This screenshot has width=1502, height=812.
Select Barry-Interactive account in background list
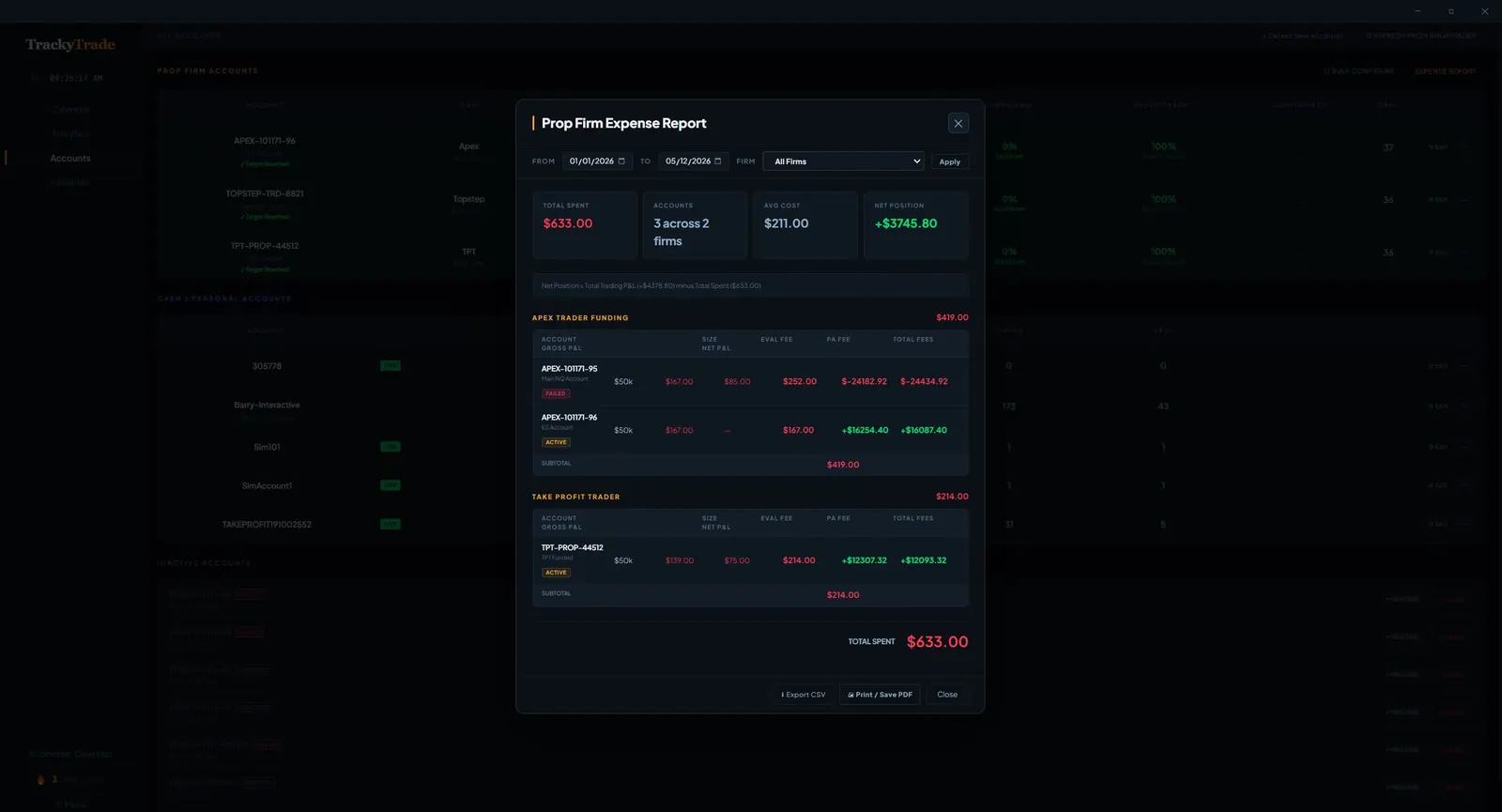pos(267,406)
